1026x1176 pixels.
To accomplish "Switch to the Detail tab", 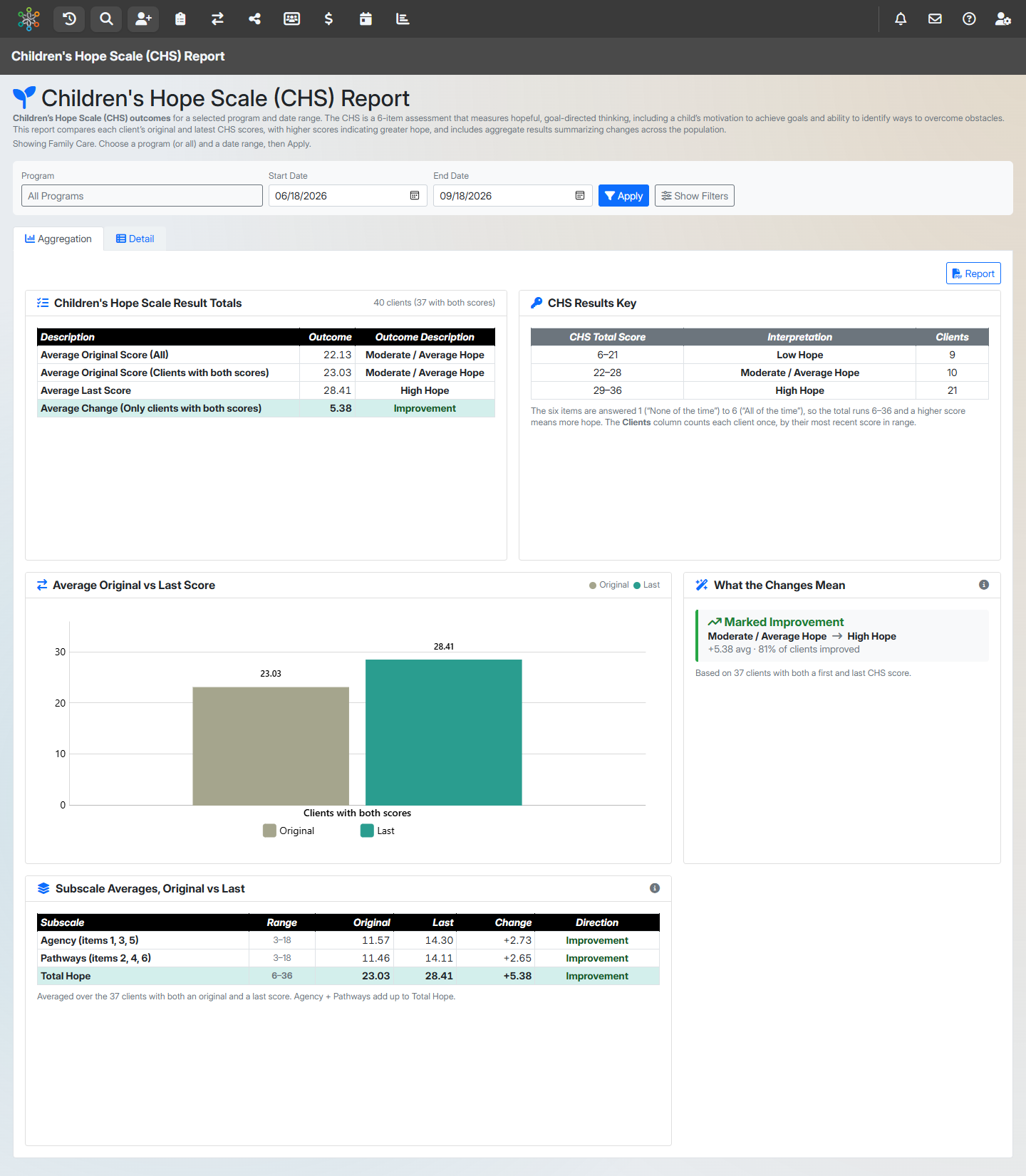I will click(x=135, y=239).
